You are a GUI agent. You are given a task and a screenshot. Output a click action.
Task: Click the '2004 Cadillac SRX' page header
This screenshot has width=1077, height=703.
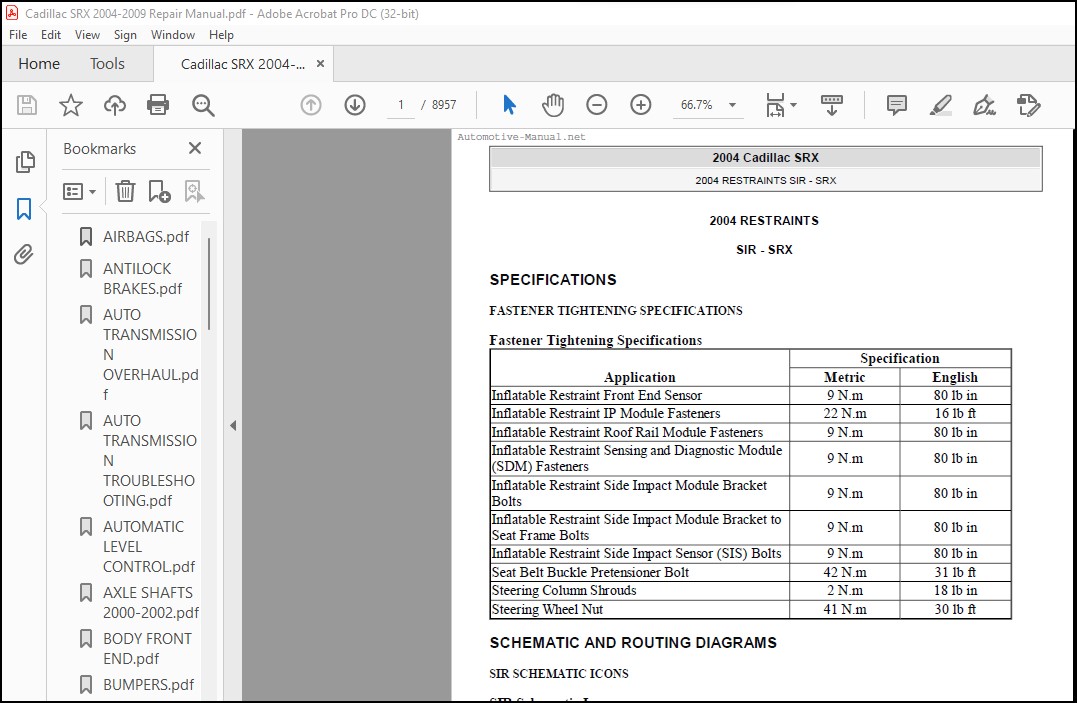click(765, 157)
